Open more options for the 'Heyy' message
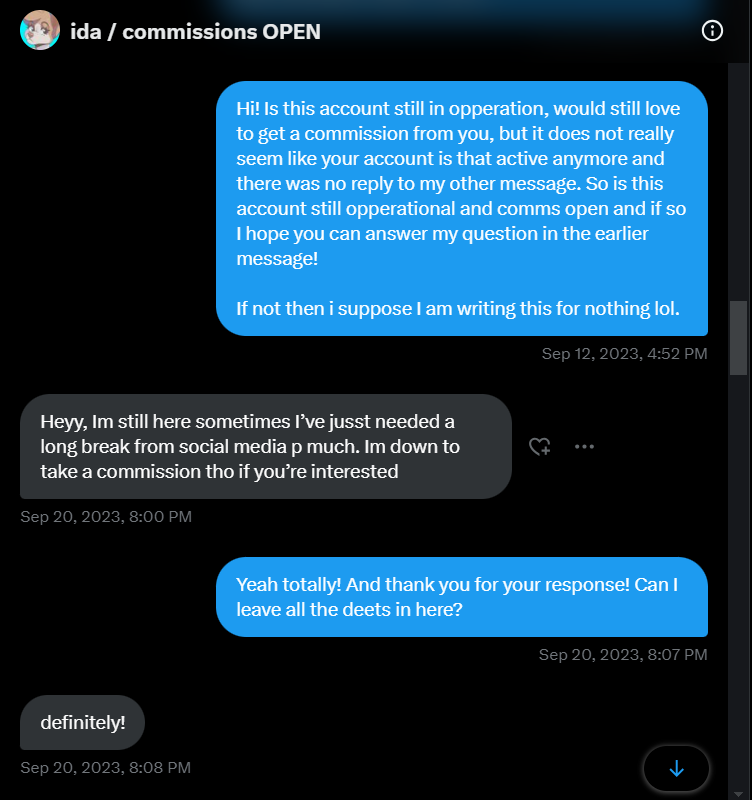 pyautogui.click(x=585, y=447)
